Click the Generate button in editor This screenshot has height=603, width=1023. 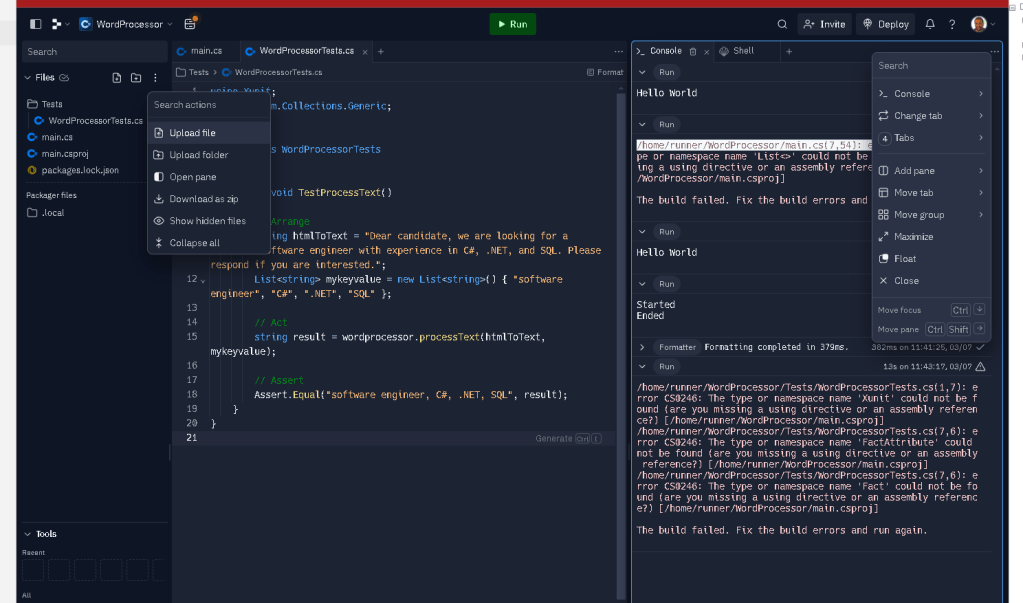pyautogui.click(x=568, y=439)
